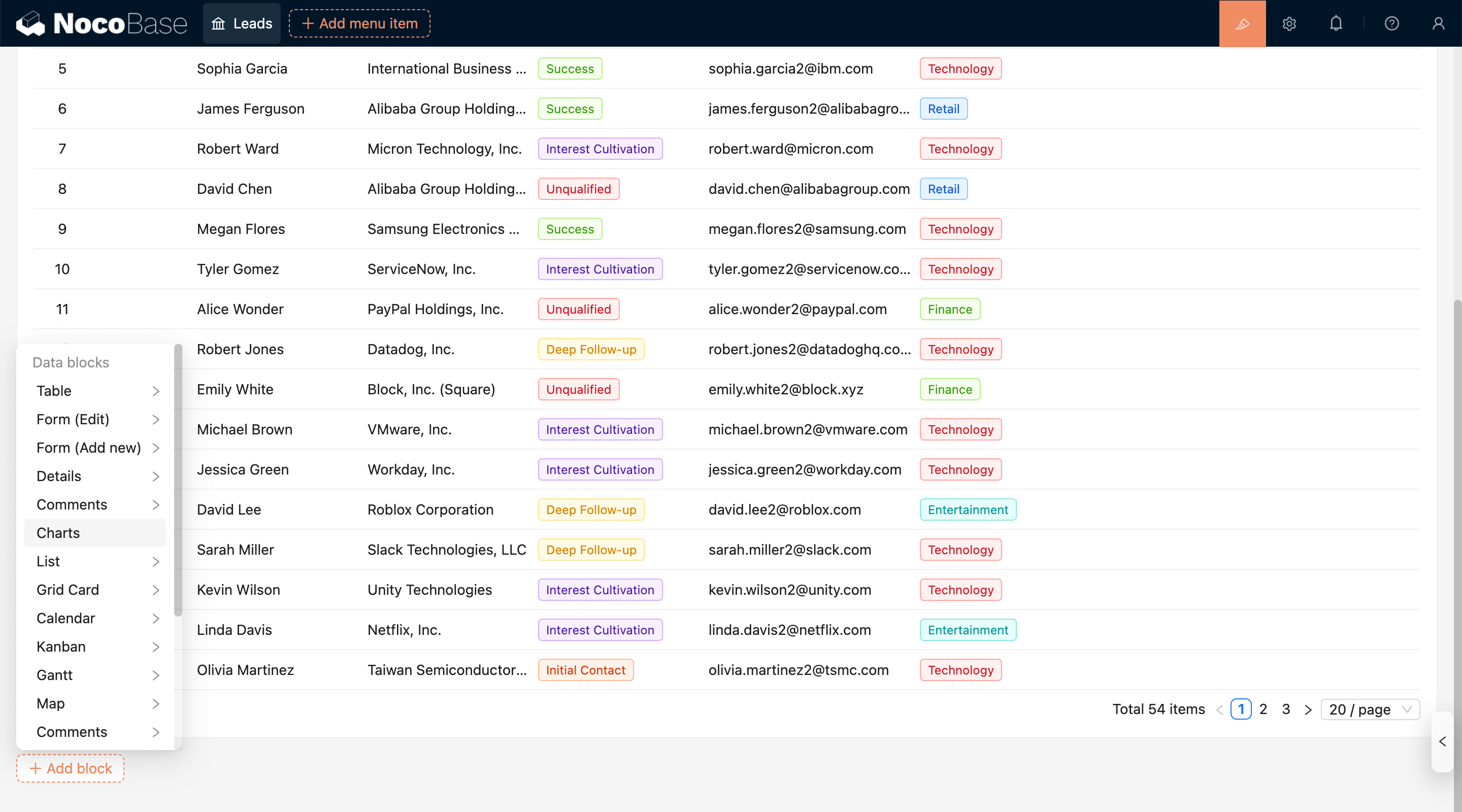
Task: Open the user profile icon
Action: click(x=1438, y=23)
